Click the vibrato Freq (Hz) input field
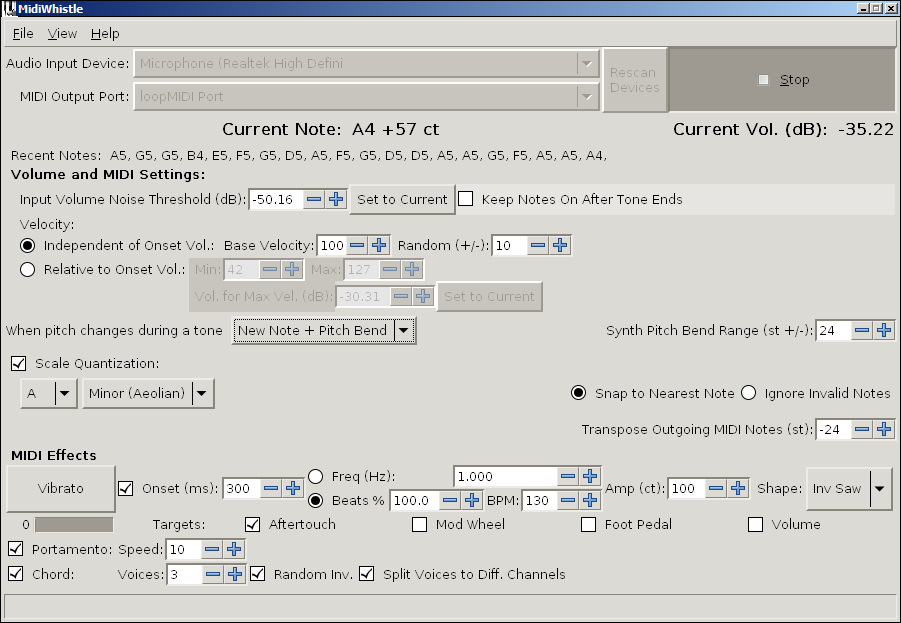Viewport: 901px width, 623px height. [504, 477]
